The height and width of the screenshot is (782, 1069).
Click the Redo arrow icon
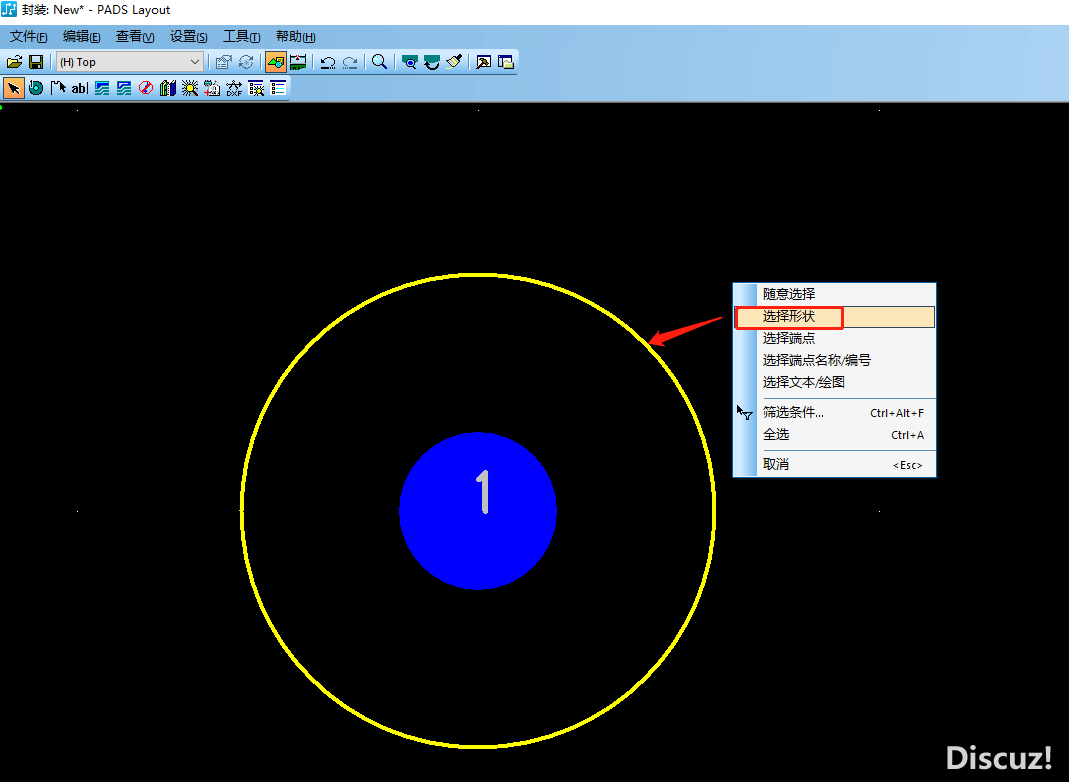click(350, 62)
